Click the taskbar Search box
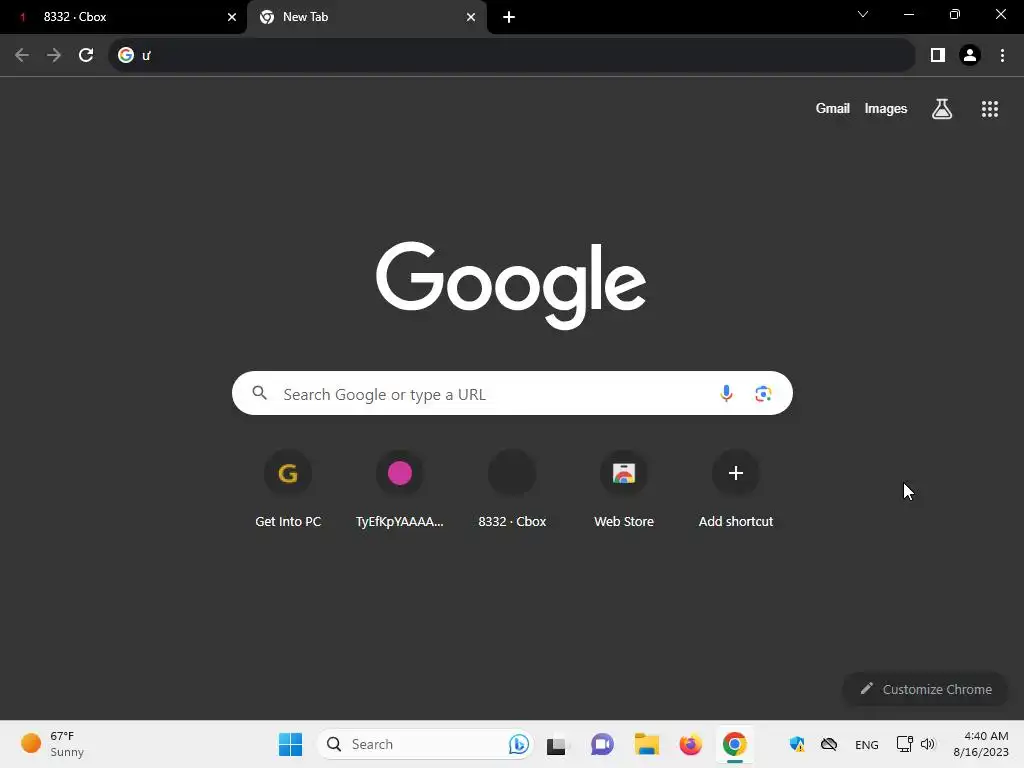Viewport: 1024px width, 768px height. [426, 744]
